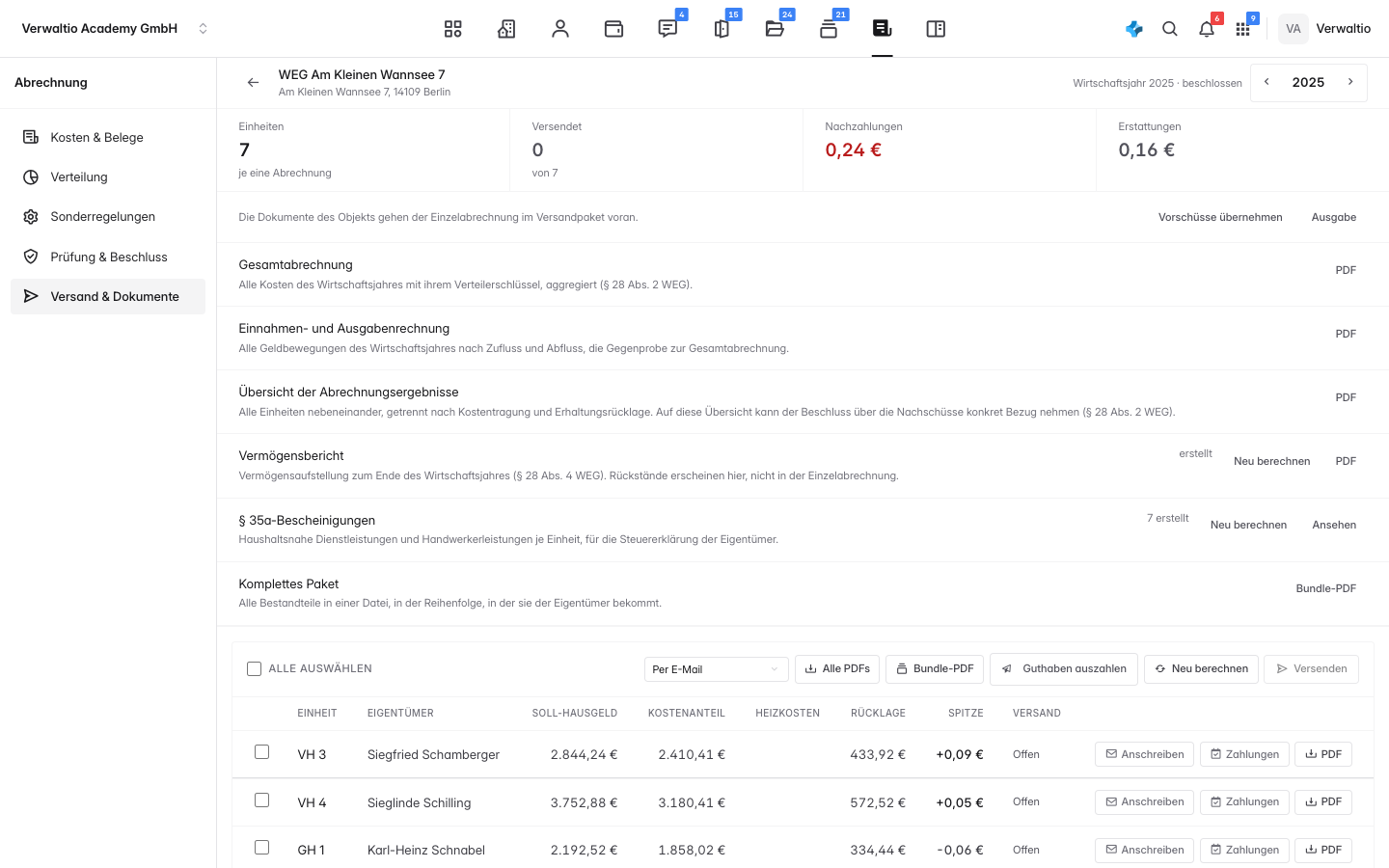Go to next year after 2025
1389x868 pixels.
[1350, 82]
